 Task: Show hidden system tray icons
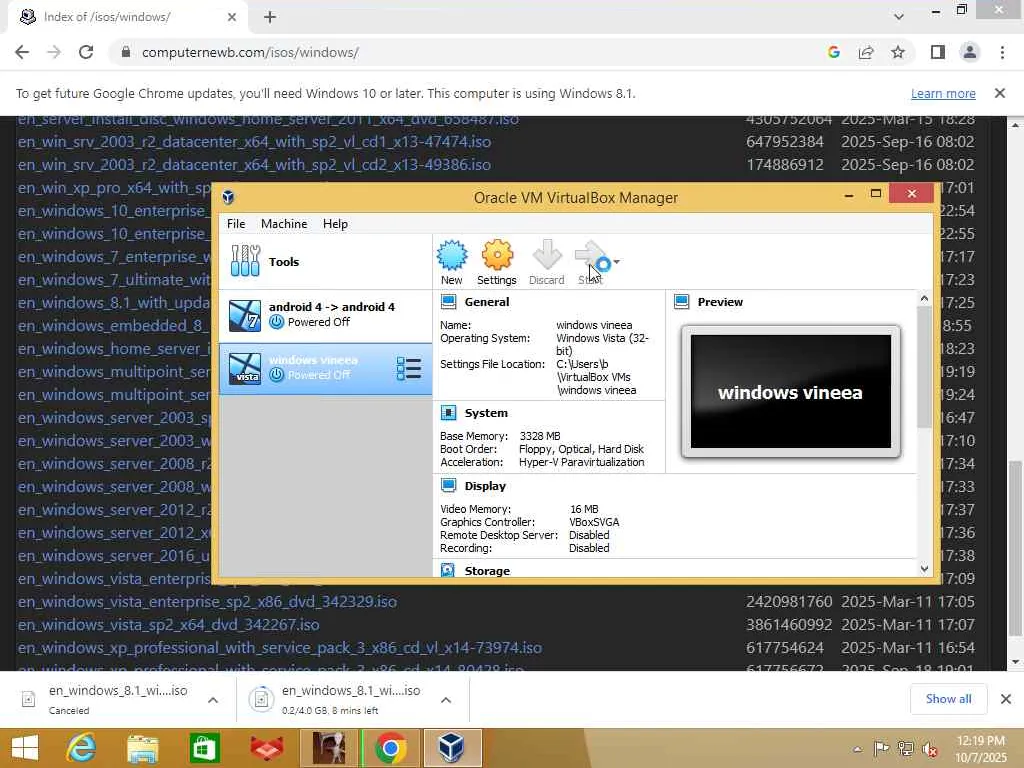point(857,750)
